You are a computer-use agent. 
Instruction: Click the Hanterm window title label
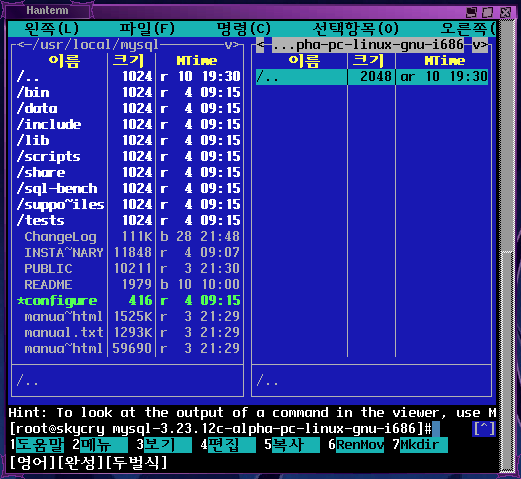[47, 10]
